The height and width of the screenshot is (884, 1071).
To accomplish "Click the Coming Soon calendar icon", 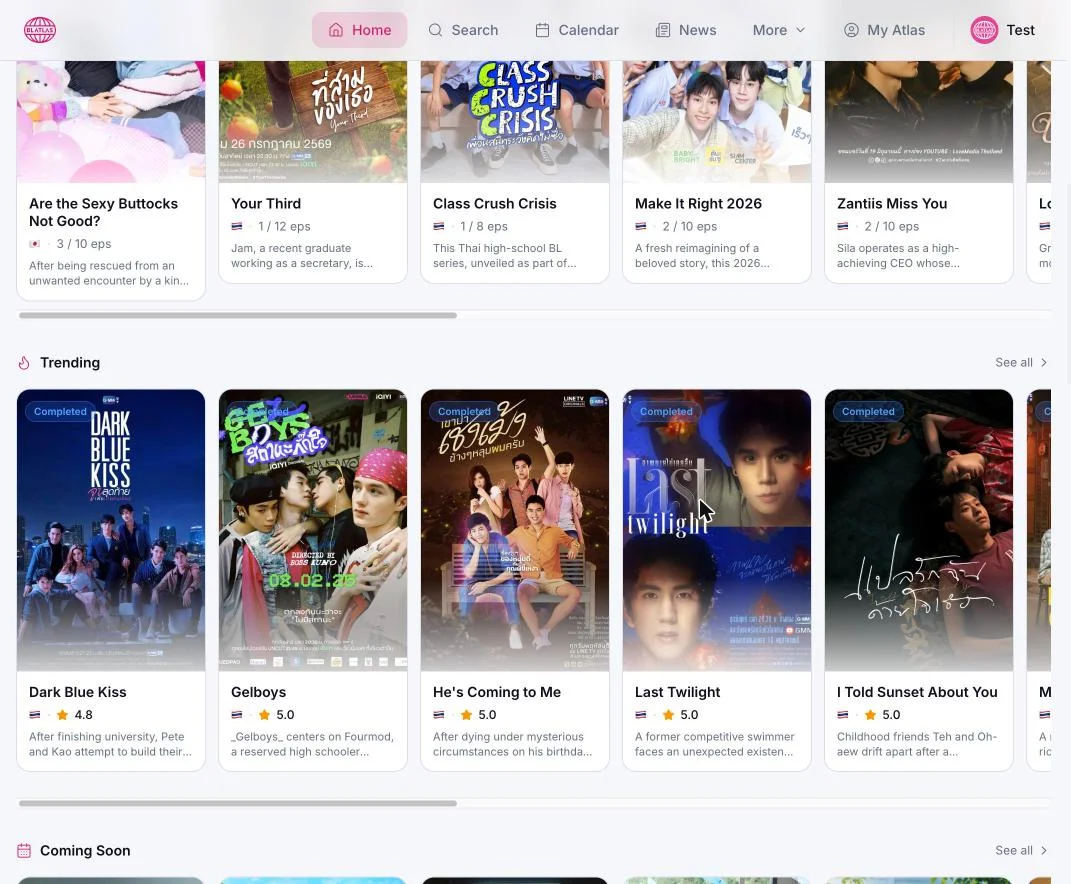I will (24, 851).
